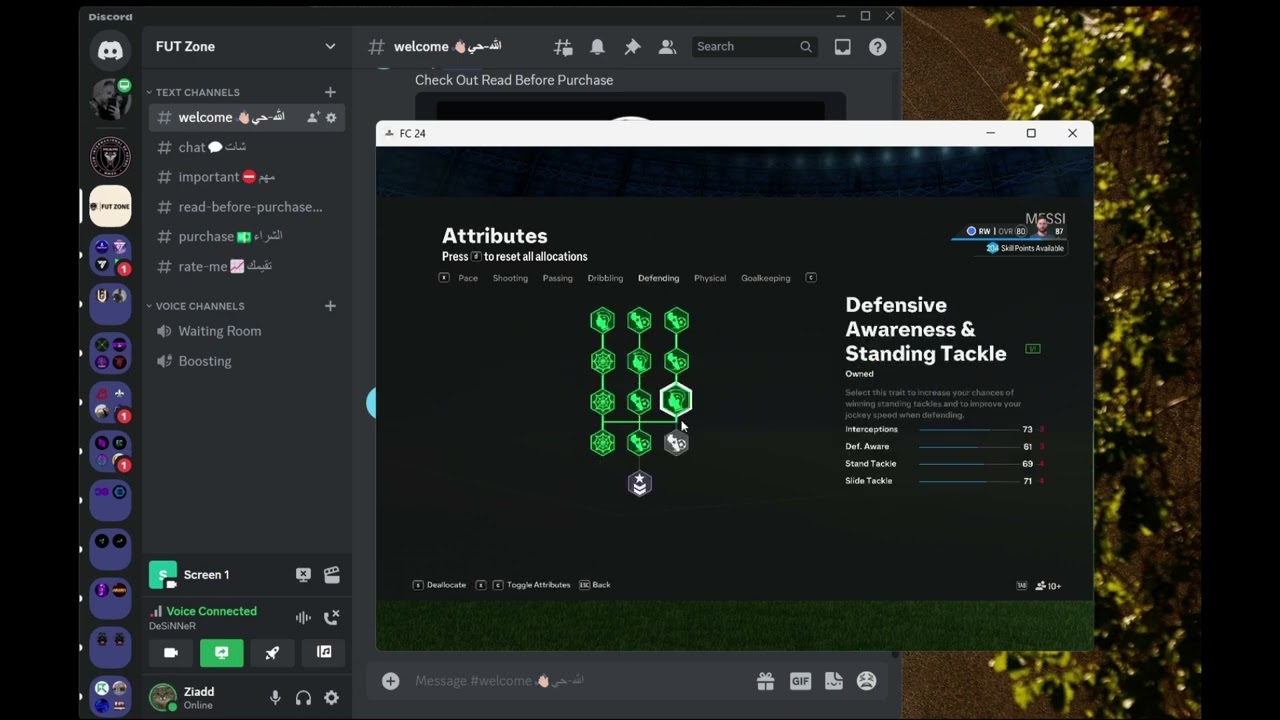Switch to the Dribbling attribute tab
Screen dimensions: 1280x720
point(605,278)
